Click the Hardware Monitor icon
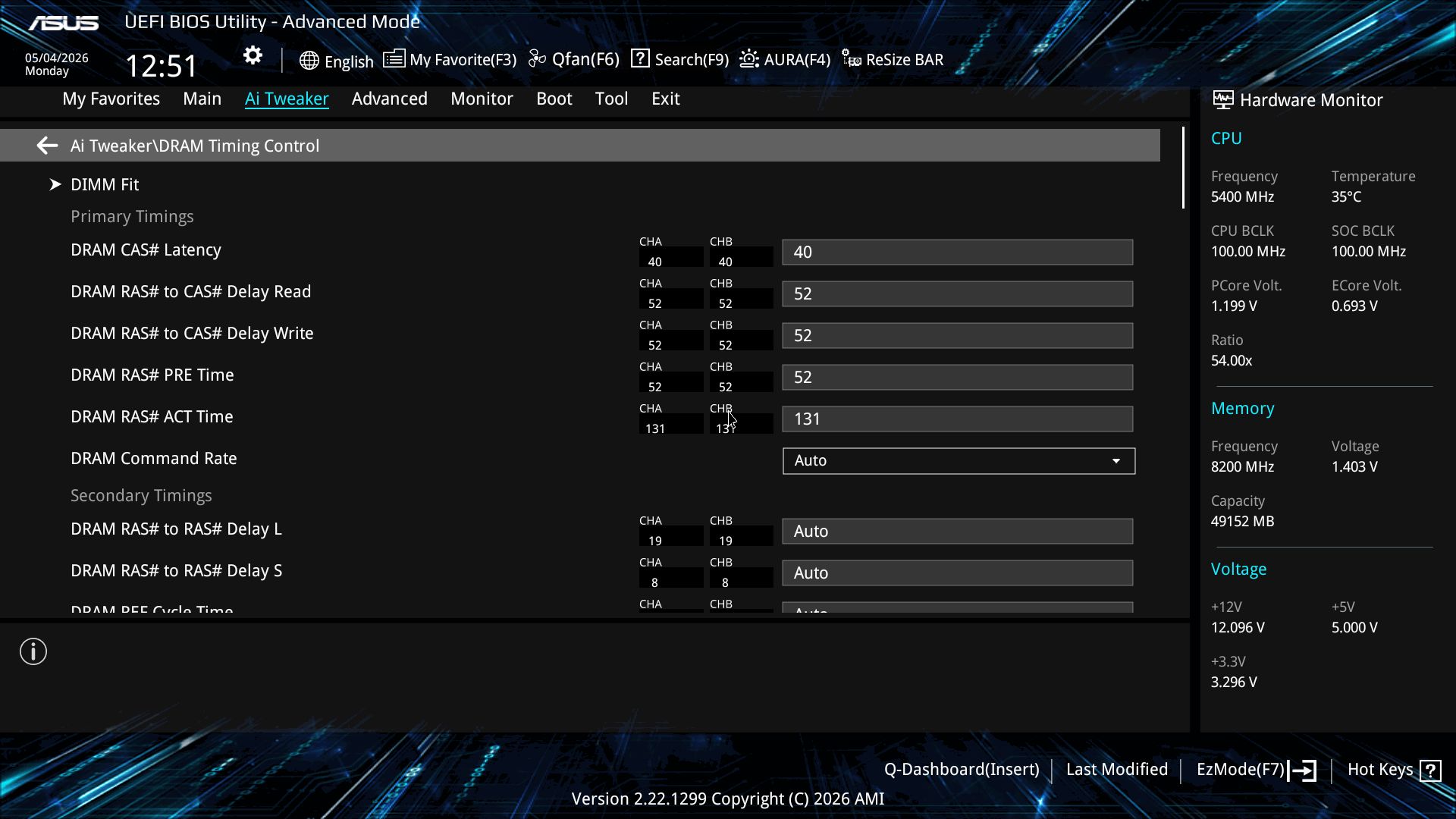This screenshot has height=819, width=1456. point(1222,99)
